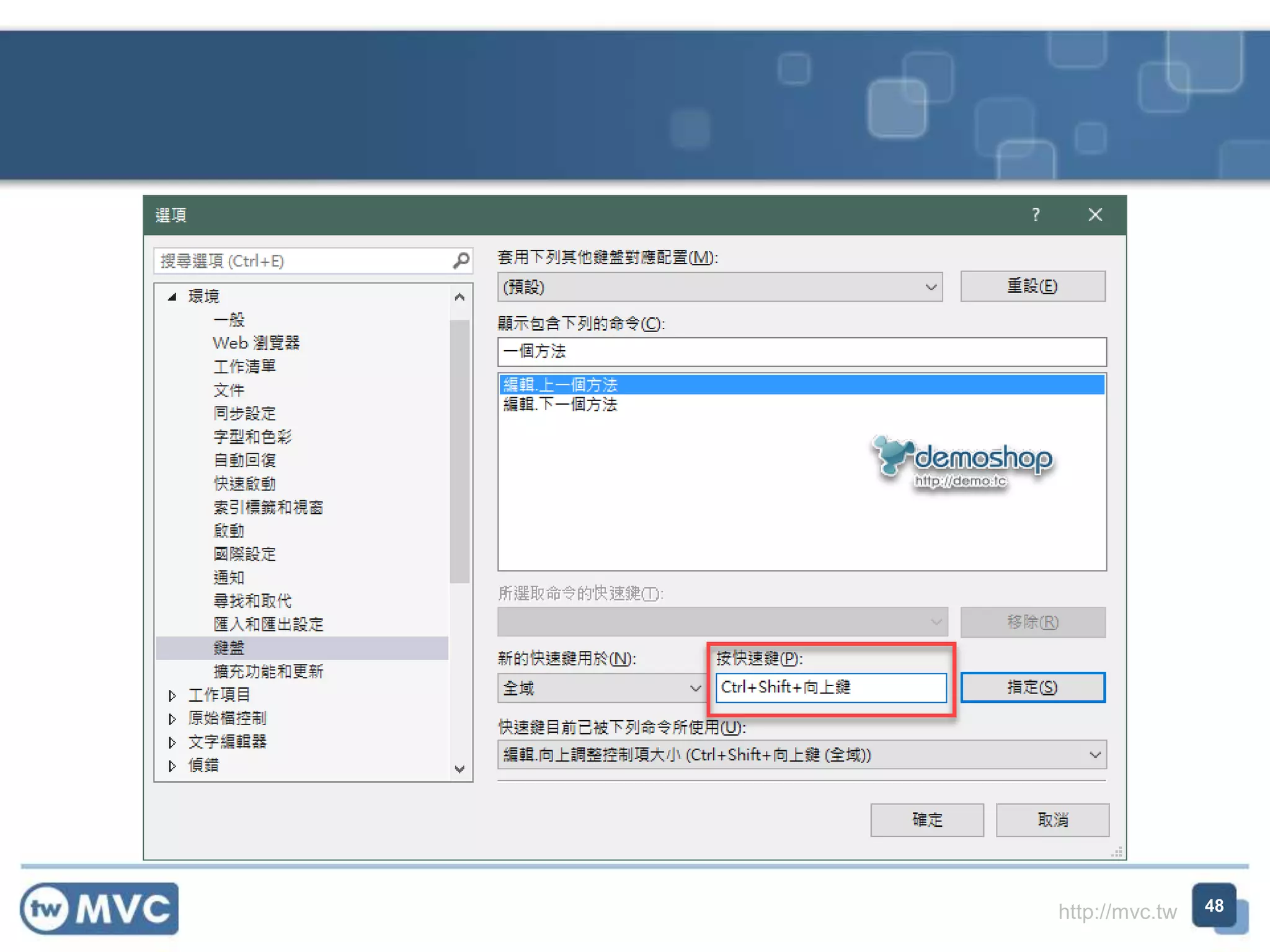Select 鍵盤 in options tree
Viewport: 1270px width, 952px height.
point(229,648)
